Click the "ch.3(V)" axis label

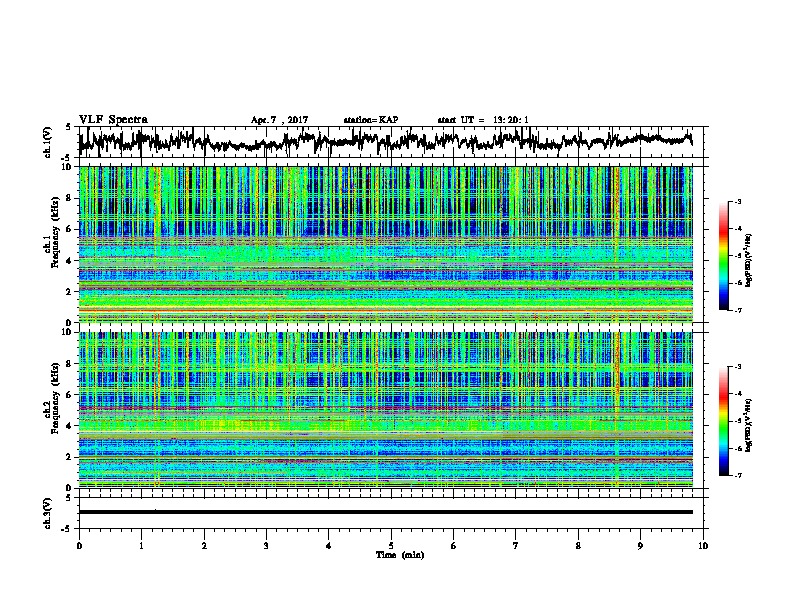coord(48,514)
